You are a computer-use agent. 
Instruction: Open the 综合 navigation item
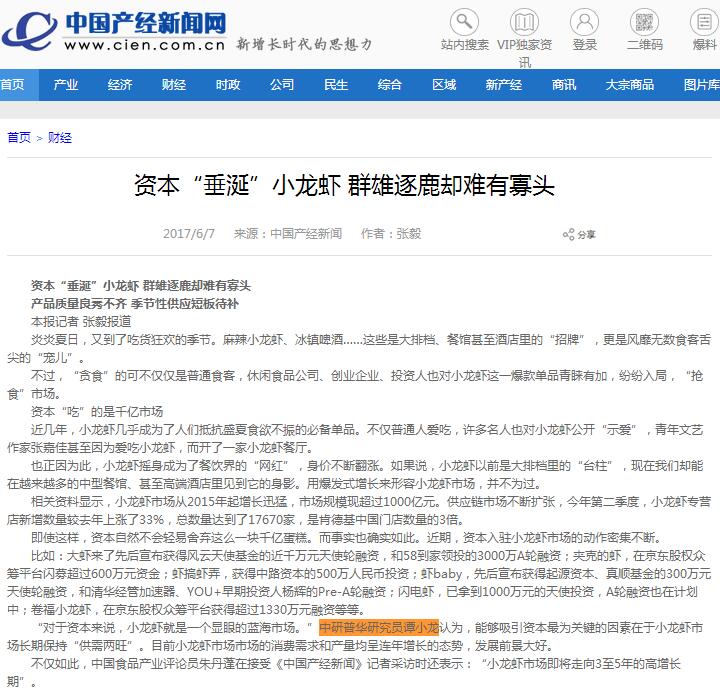(390, 84)
